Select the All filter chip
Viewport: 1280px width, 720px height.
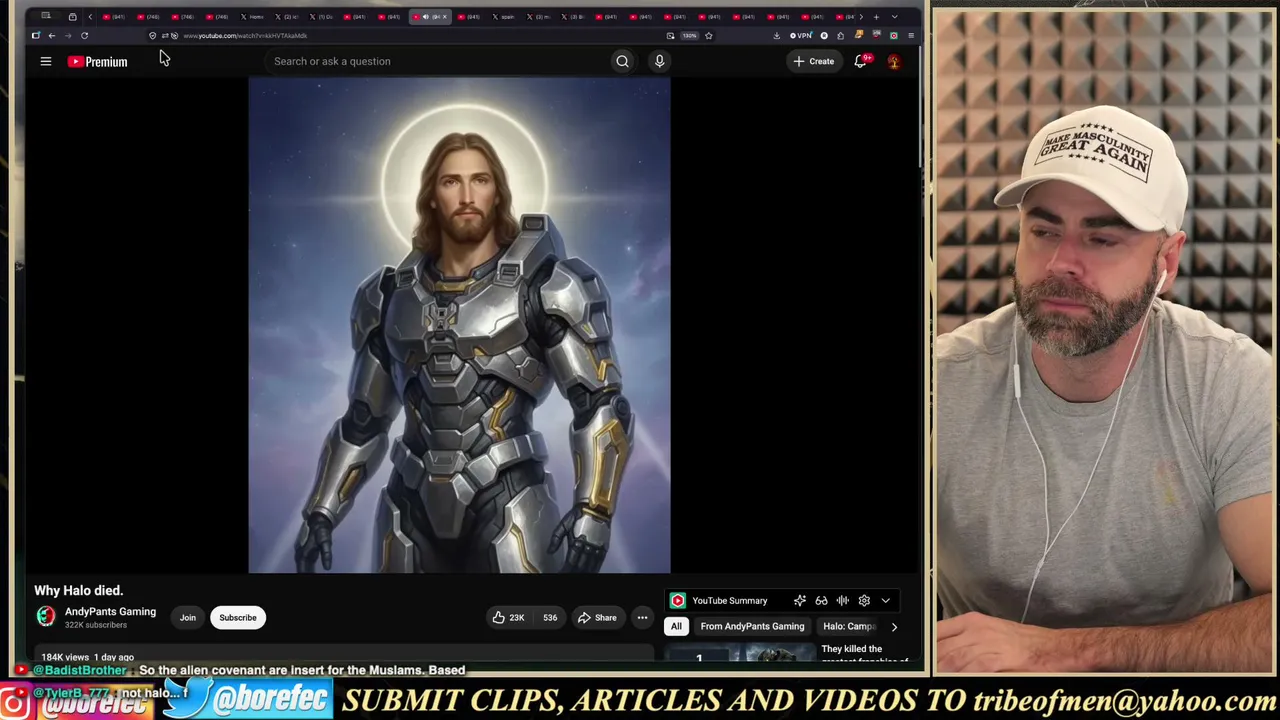[x=676, y=627]
